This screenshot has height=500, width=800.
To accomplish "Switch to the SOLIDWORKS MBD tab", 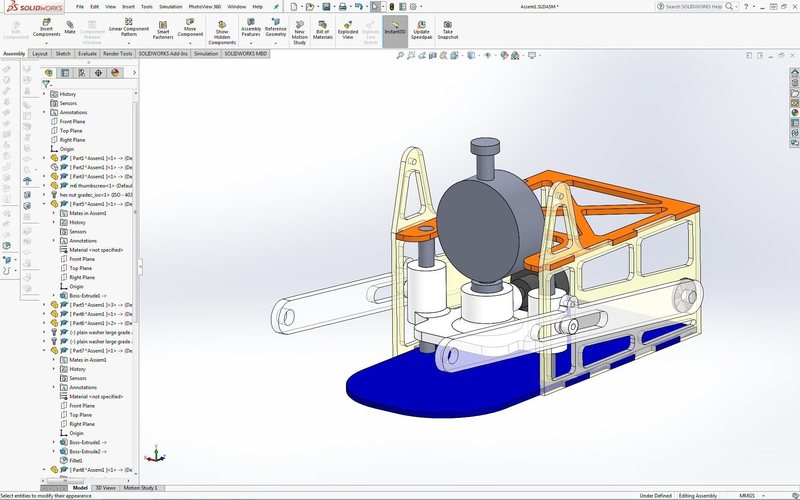I will tap(245, 54).
